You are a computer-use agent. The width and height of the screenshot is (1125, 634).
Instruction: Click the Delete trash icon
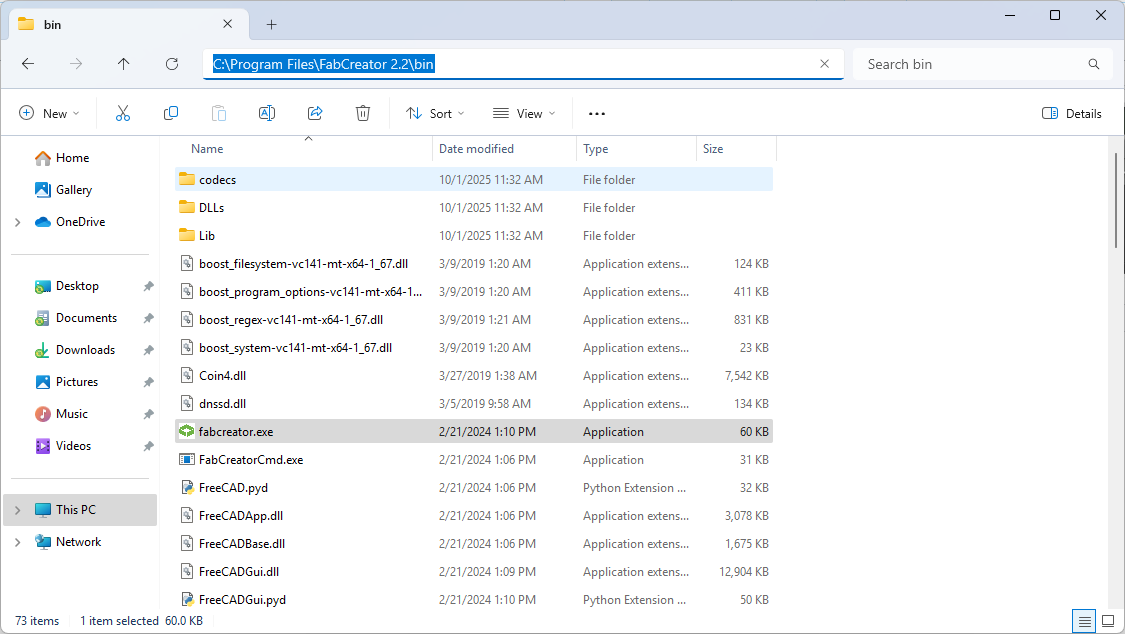[x=363, y=114]
